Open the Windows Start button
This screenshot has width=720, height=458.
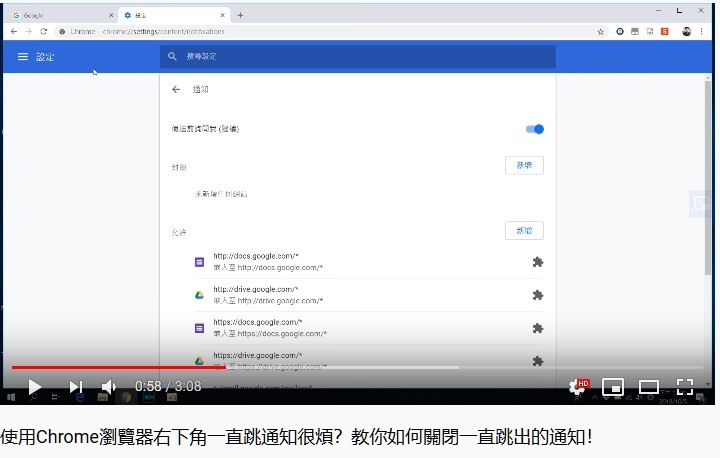(x=11, y=397)
